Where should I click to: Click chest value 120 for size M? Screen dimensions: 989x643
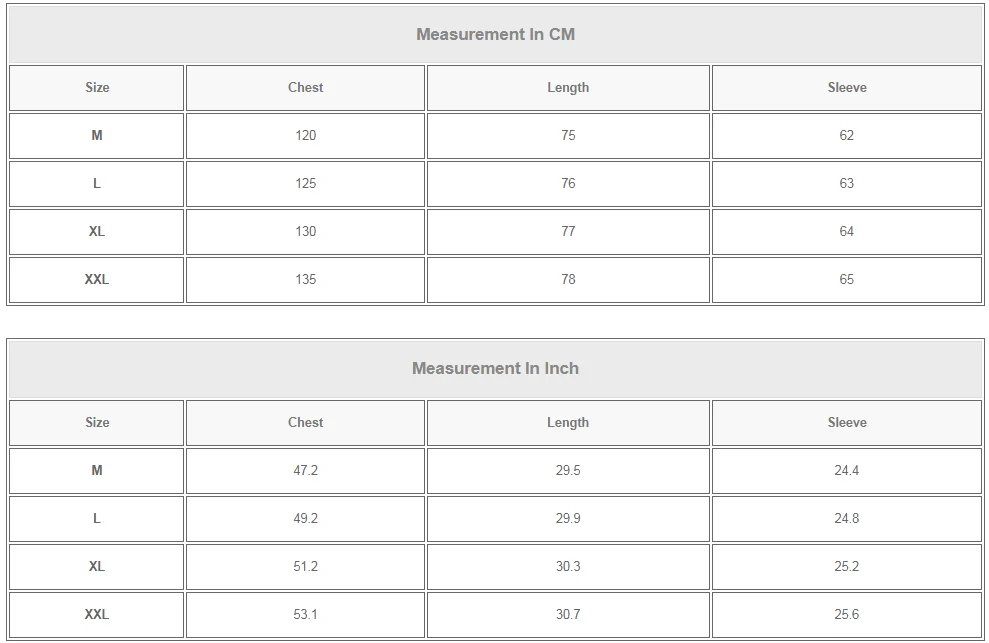[305, 136]
